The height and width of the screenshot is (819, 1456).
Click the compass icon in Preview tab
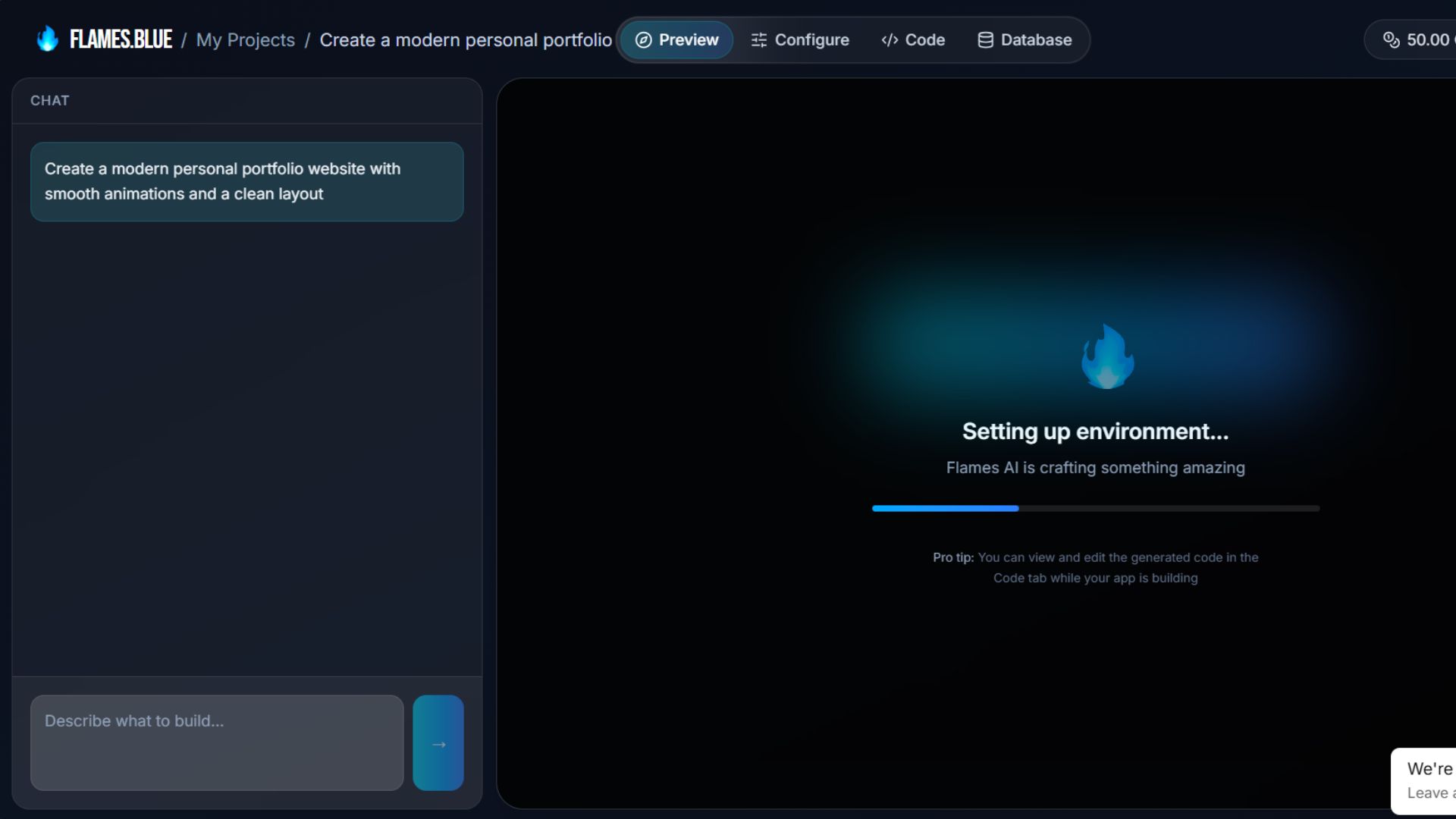pyautogui.click(x=643, y=40)
